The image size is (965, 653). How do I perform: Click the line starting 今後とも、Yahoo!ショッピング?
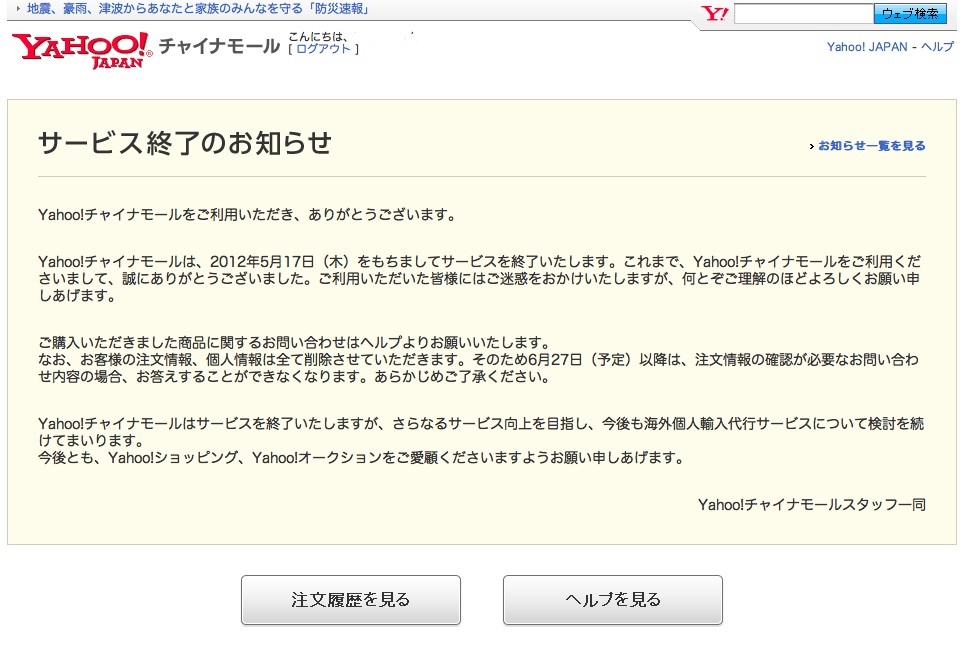361,458
